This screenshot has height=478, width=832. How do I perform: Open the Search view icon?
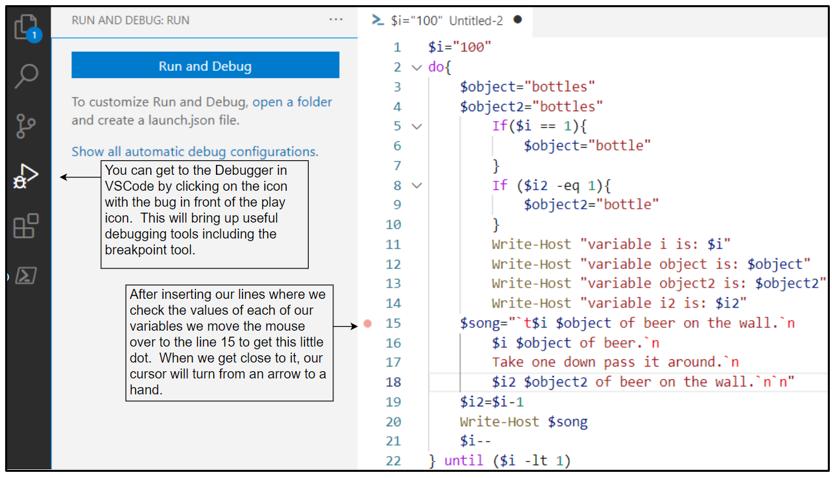(26, 76)
